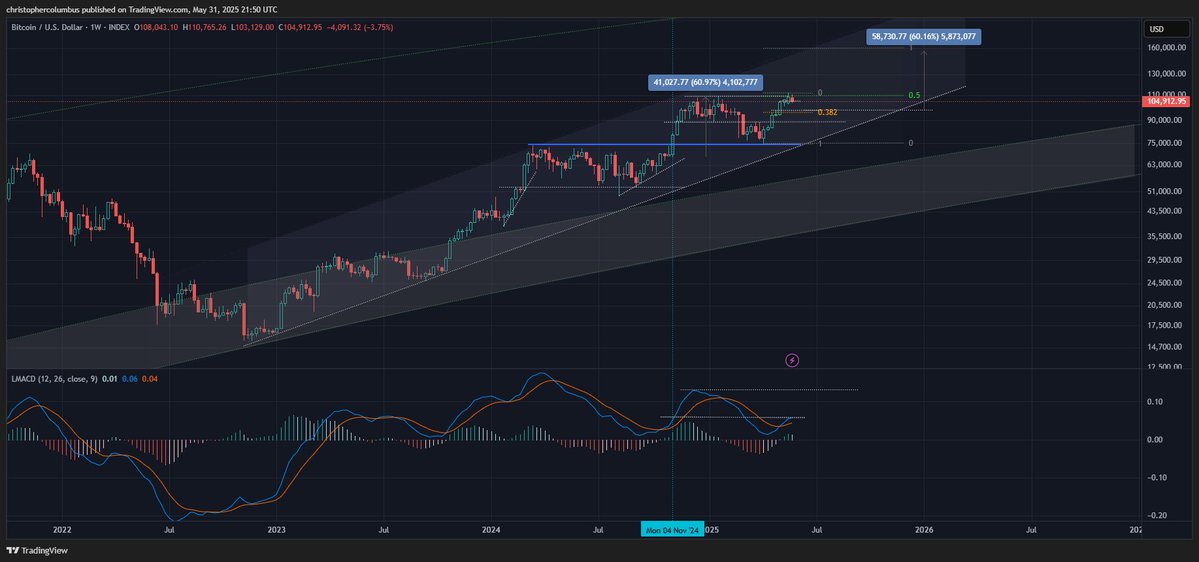Click the LMACD blue value 0.06
Image resolution: width=1199 pixels, height=562 pixels.
[x=130, y=378]
